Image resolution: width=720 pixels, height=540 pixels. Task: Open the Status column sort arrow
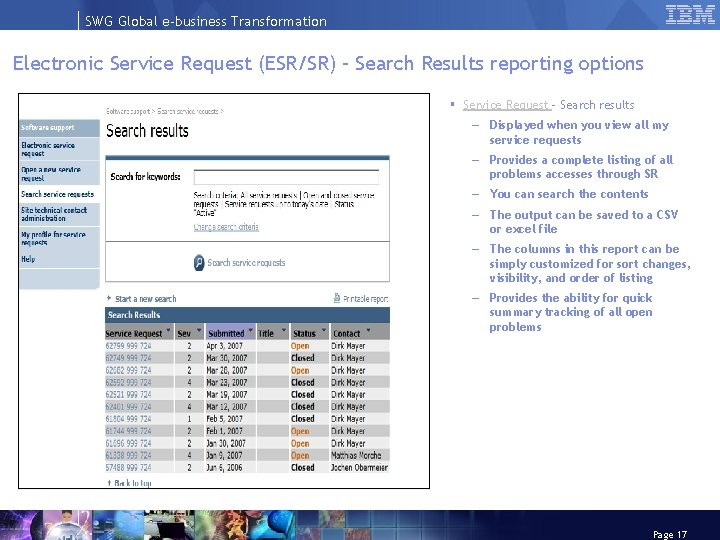324,330
